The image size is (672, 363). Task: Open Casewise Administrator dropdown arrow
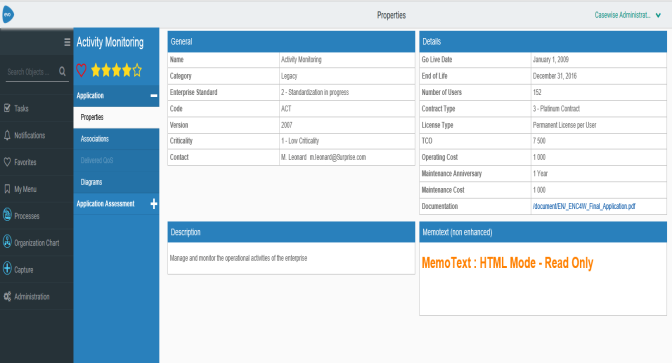point(658,15)
